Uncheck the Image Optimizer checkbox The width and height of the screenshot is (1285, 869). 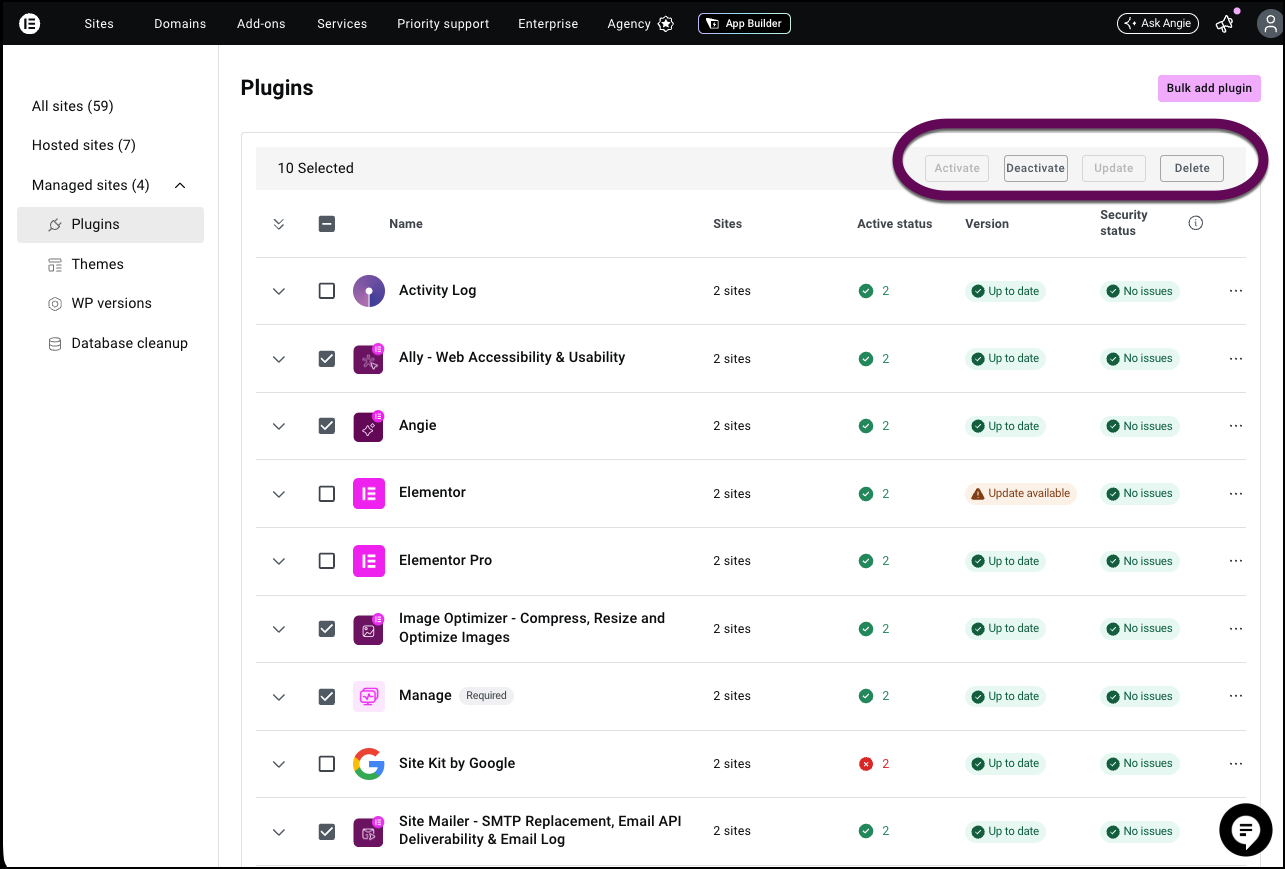[x=327, y=629]
